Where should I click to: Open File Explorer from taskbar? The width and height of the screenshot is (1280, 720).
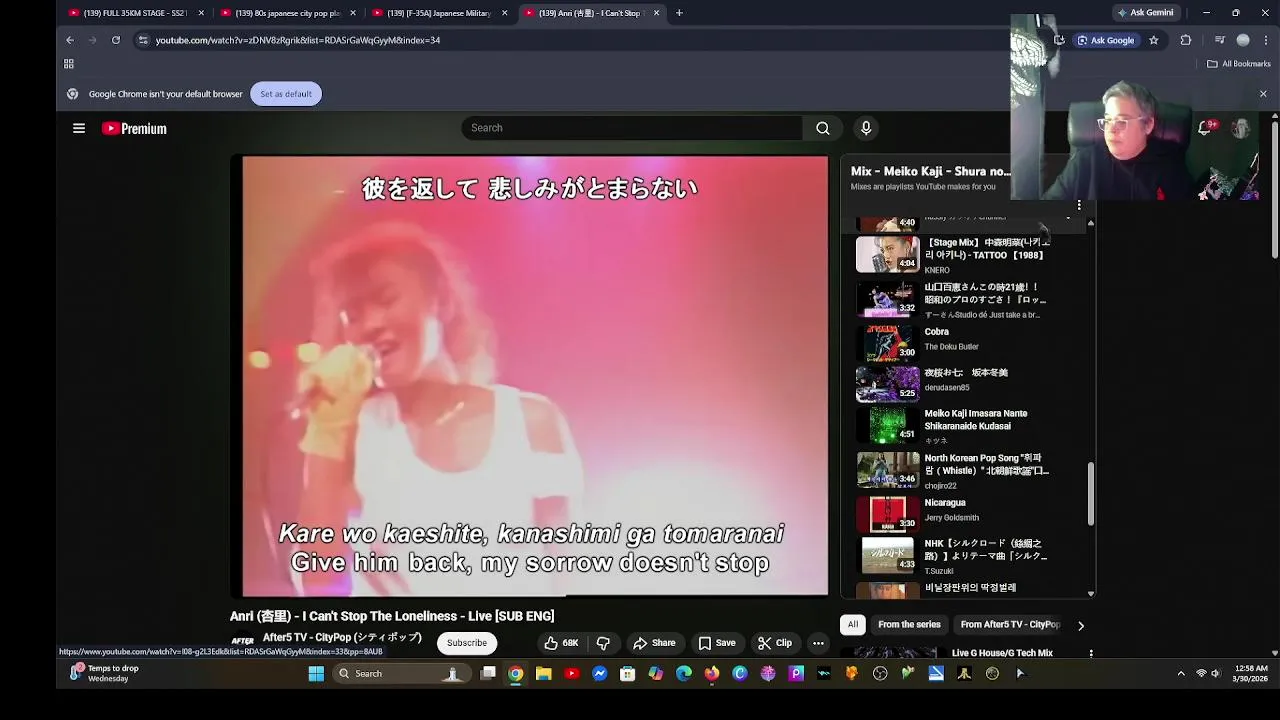tap(543, 673)
